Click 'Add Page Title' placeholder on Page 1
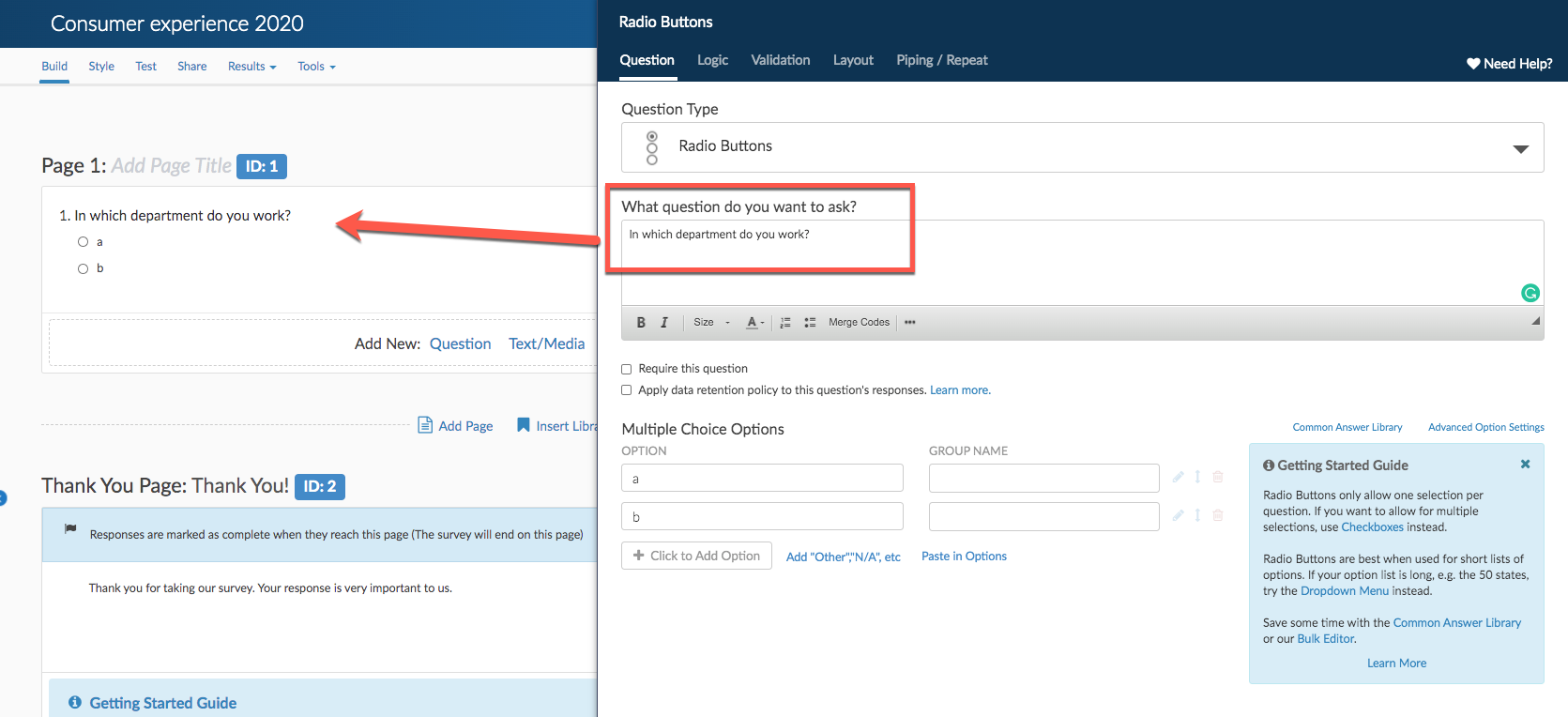This screenshot has height=717, width=1568. point(172,166)
